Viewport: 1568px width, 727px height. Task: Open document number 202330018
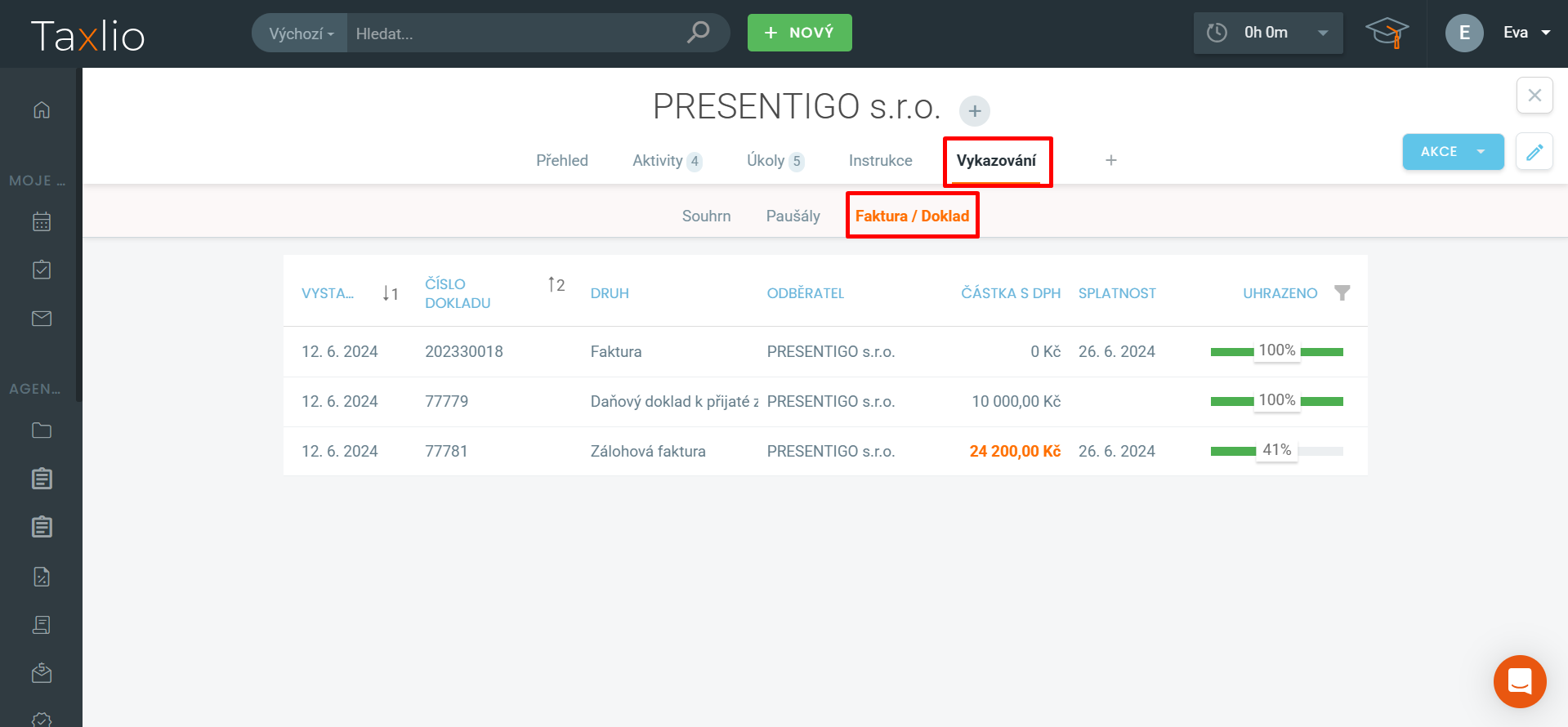pyautogui.click(x=464, y=352)
